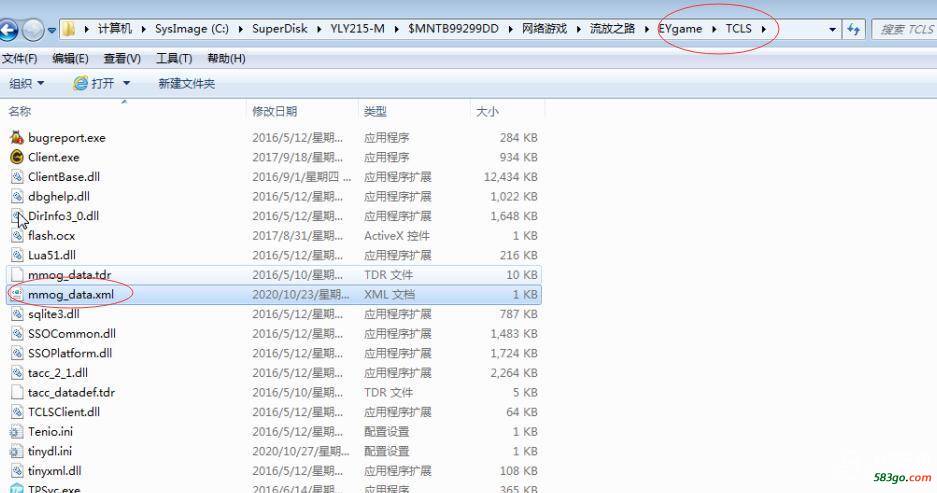The image size is (937, 493).
Task: Click the refresh button beside address bar
Action: point(853,29)
